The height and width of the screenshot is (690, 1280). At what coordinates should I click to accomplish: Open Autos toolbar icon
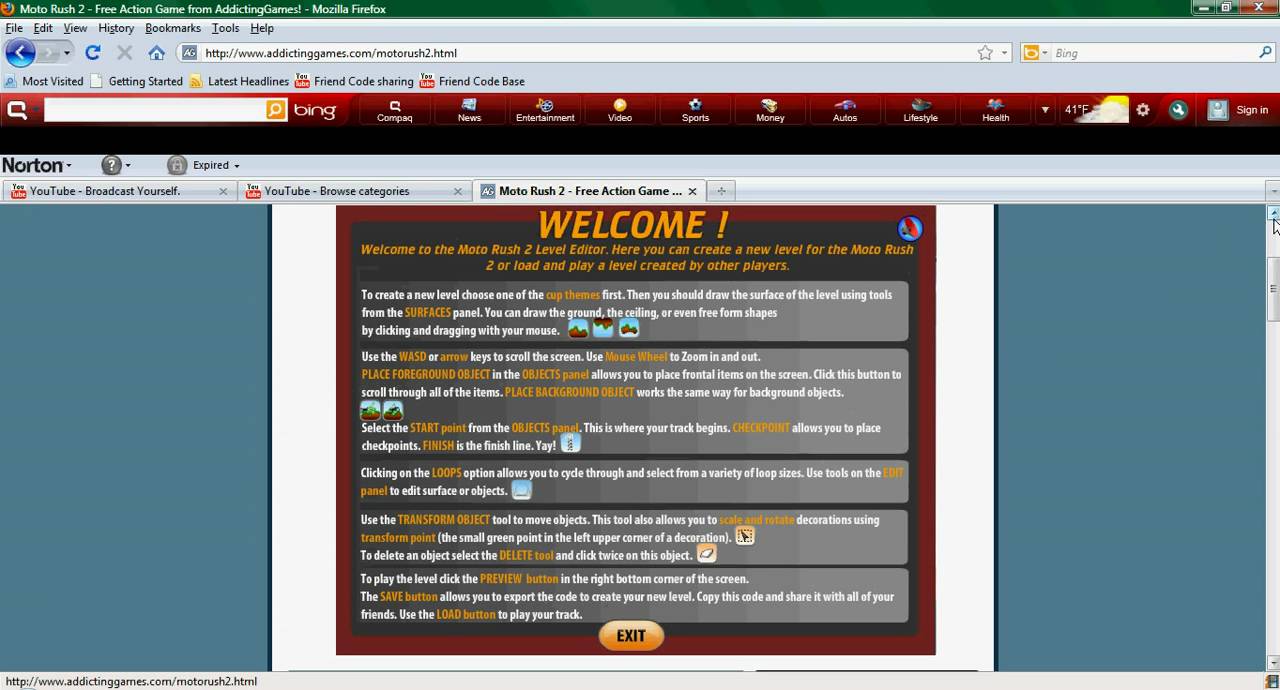tap(845, 111)
